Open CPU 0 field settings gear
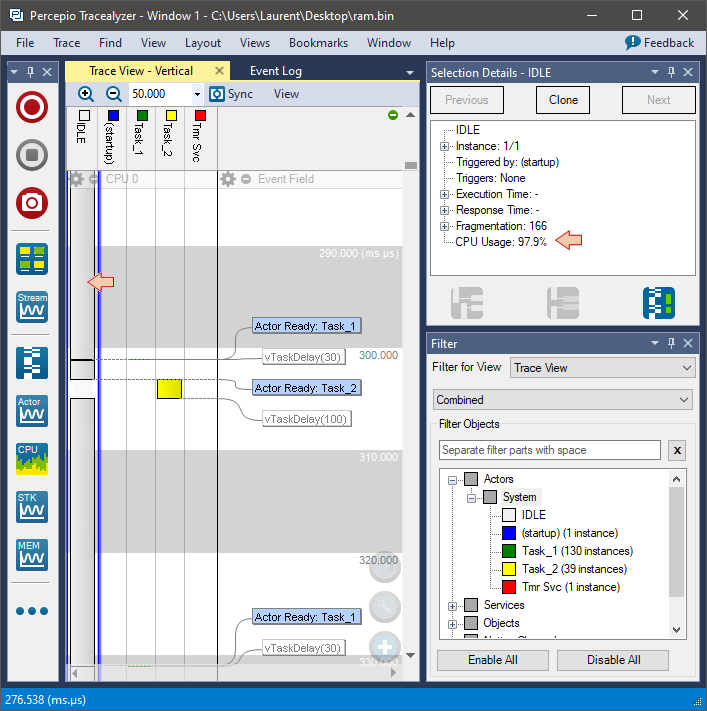Viewport: 707px width, 711px height. [77, 179]
